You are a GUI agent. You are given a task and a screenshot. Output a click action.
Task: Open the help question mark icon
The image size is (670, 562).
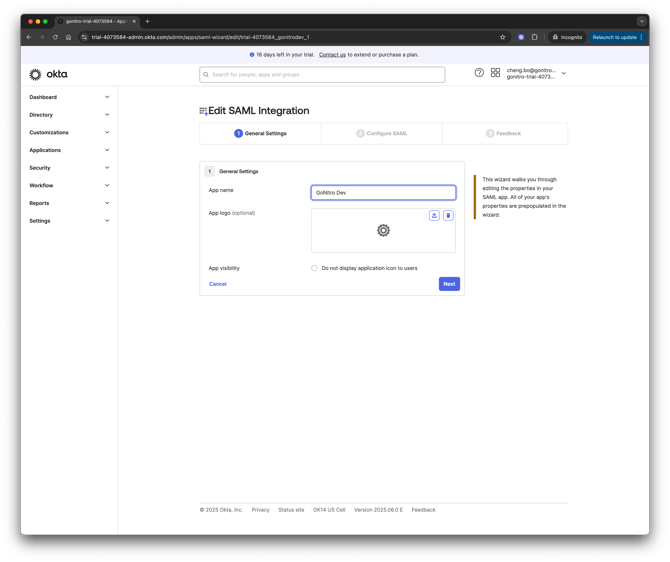coord(479,73)
